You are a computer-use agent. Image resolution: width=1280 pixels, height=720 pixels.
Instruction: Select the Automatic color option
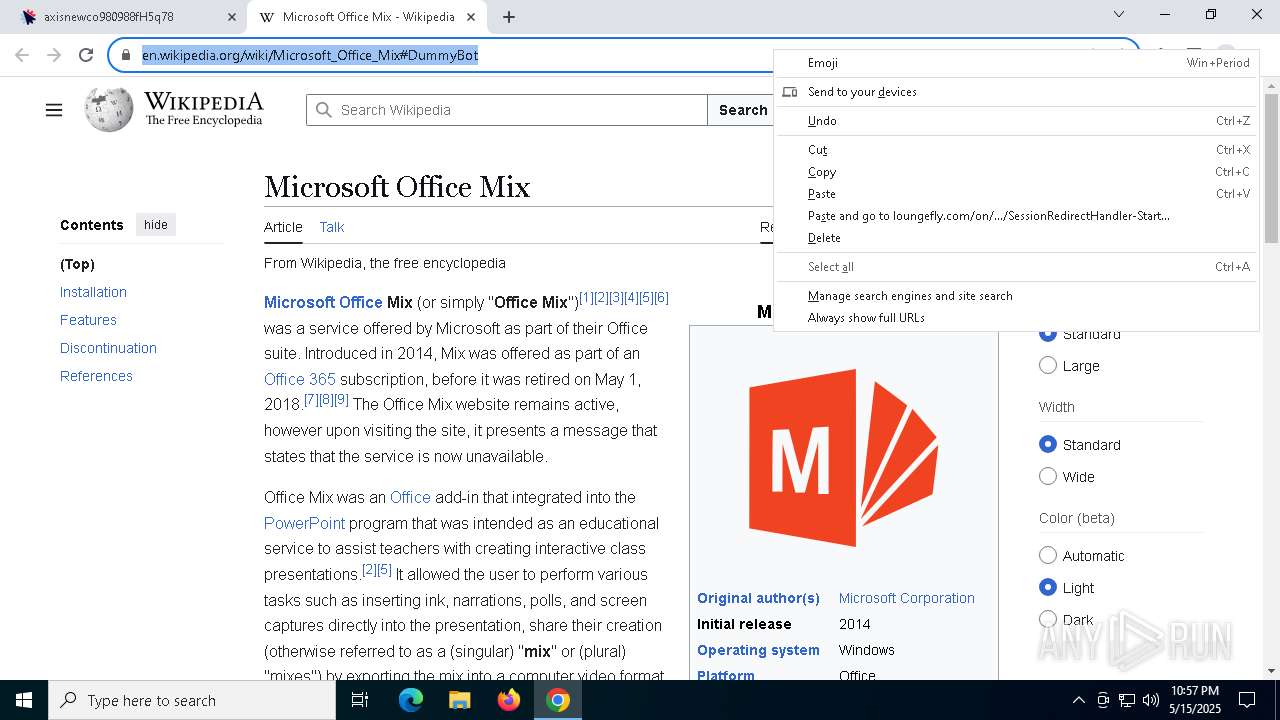[1048, 556]
